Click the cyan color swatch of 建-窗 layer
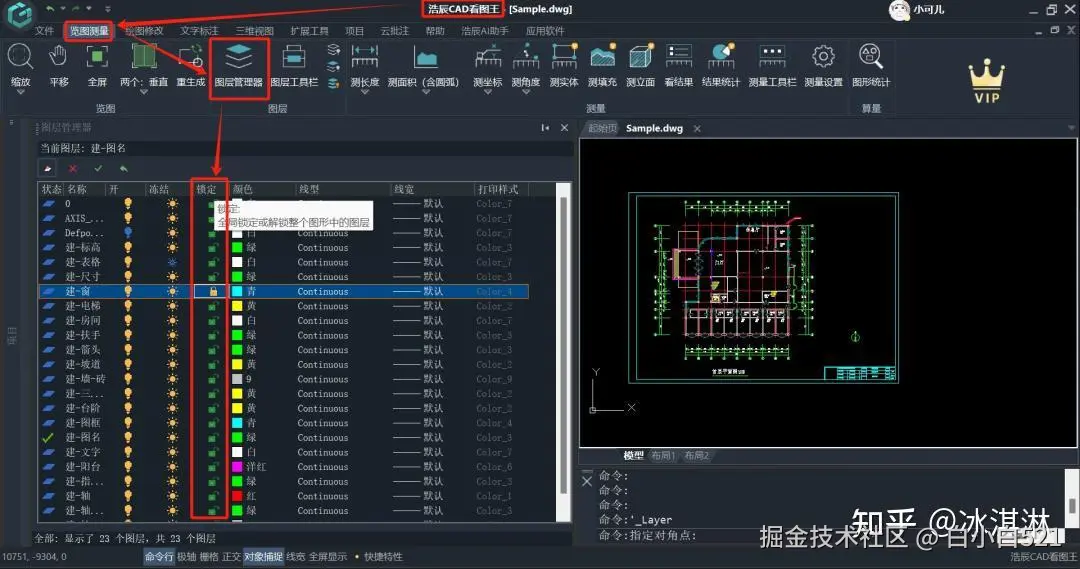The image size is (1080, 569). coord(237,291)
